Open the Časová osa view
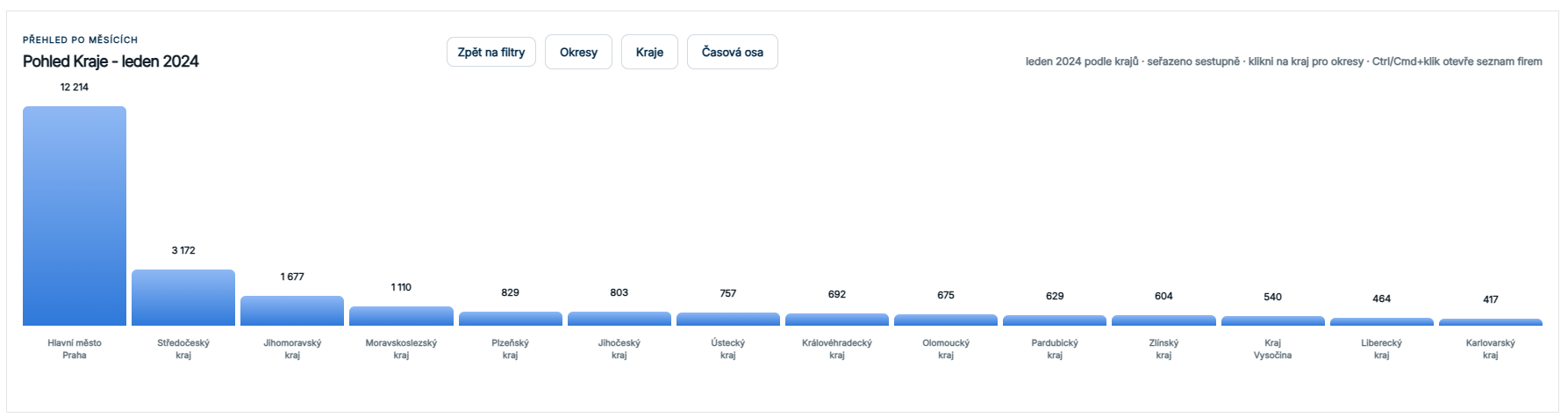 [x=732, y=52]
